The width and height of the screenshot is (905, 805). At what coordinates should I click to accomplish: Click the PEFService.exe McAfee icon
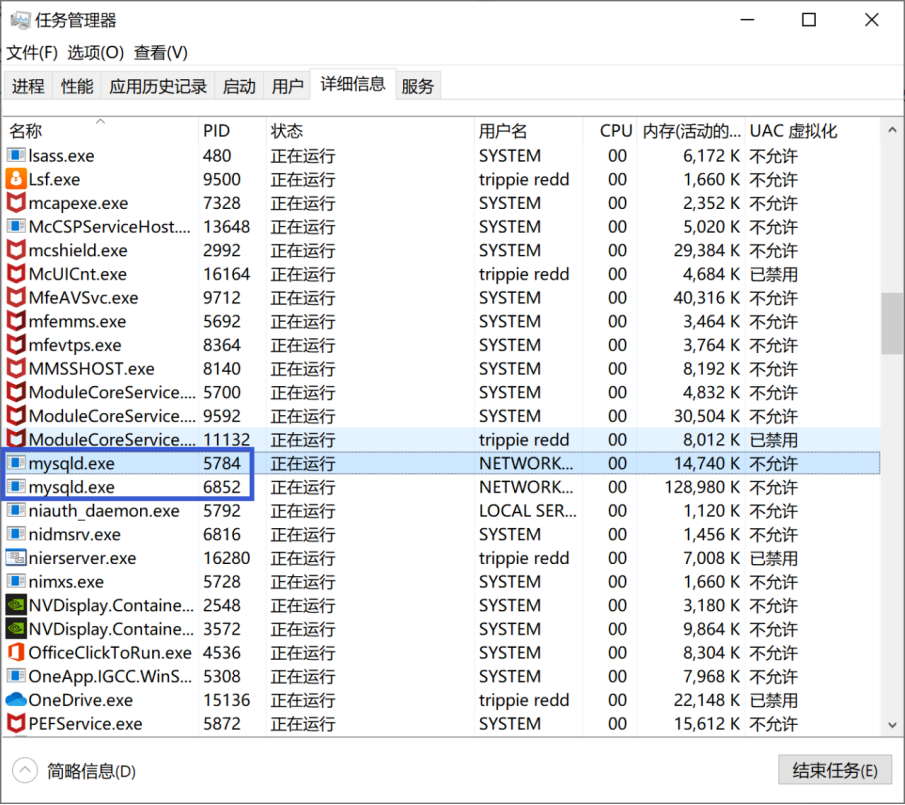(16, 723)
